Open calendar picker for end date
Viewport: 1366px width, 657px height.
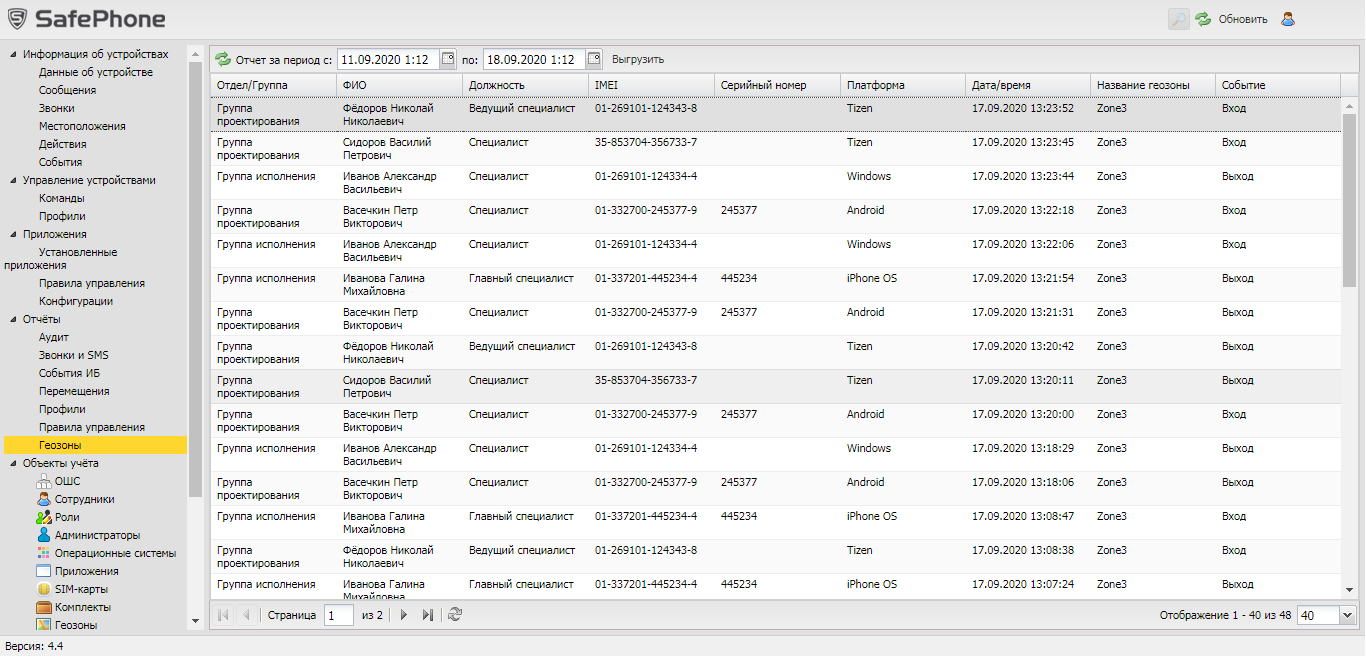[x=594, y=59]
